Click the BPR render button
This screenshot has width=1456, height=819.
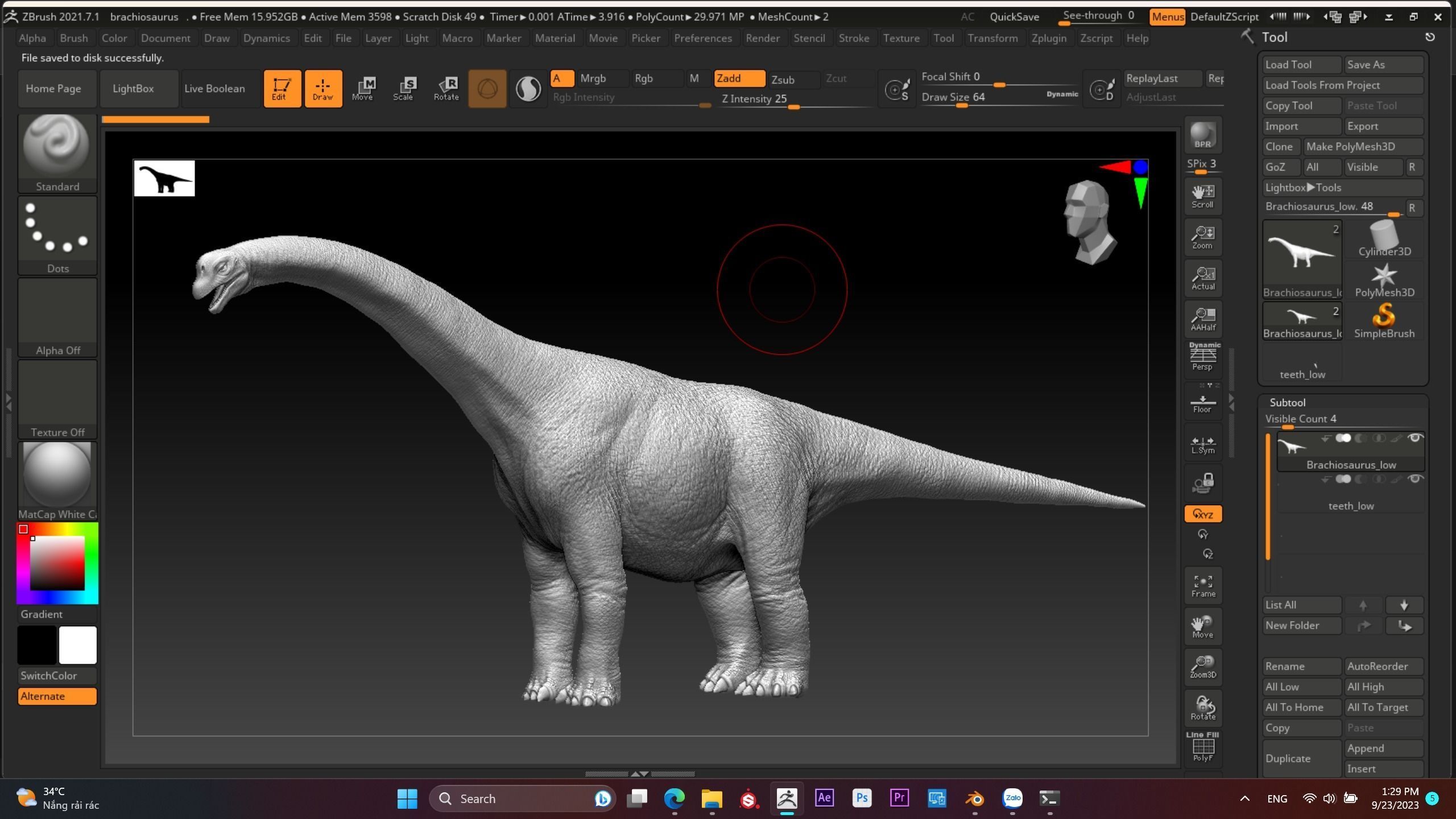(x=1203, y=135)
